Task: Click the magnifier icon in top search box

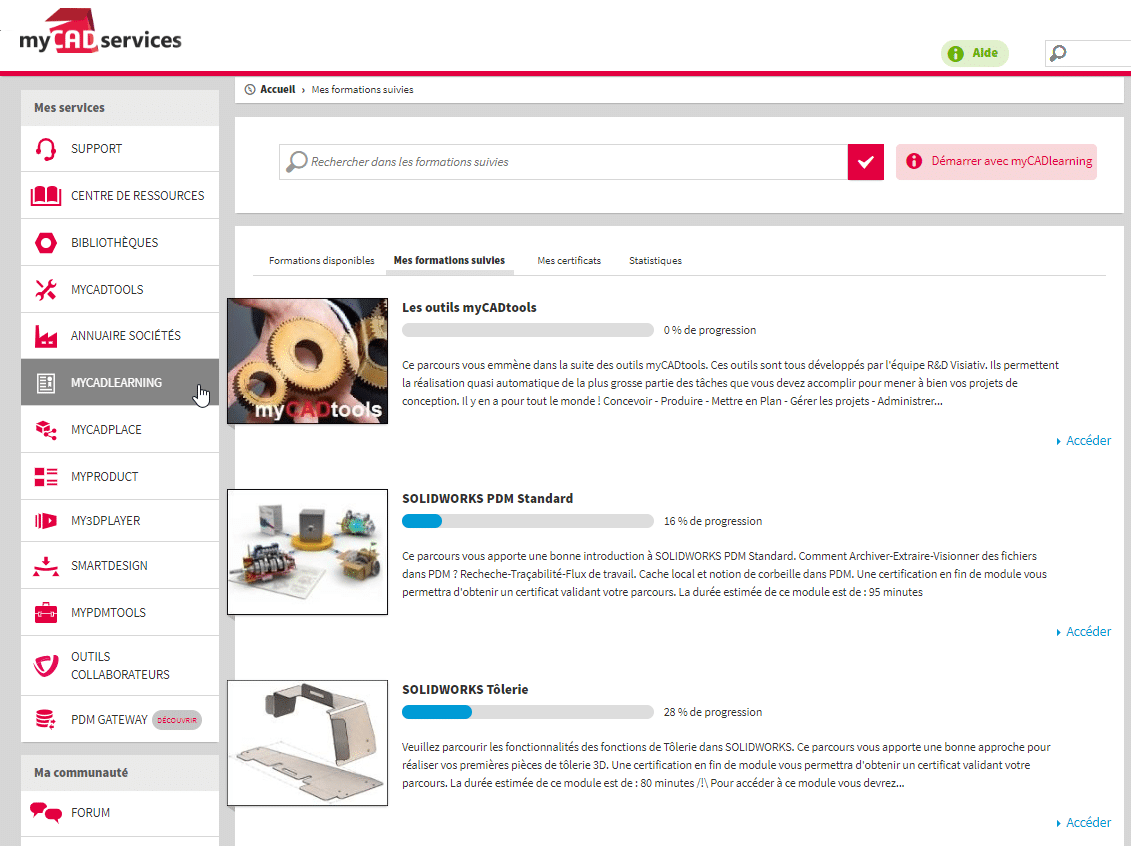Action: 1057,53
